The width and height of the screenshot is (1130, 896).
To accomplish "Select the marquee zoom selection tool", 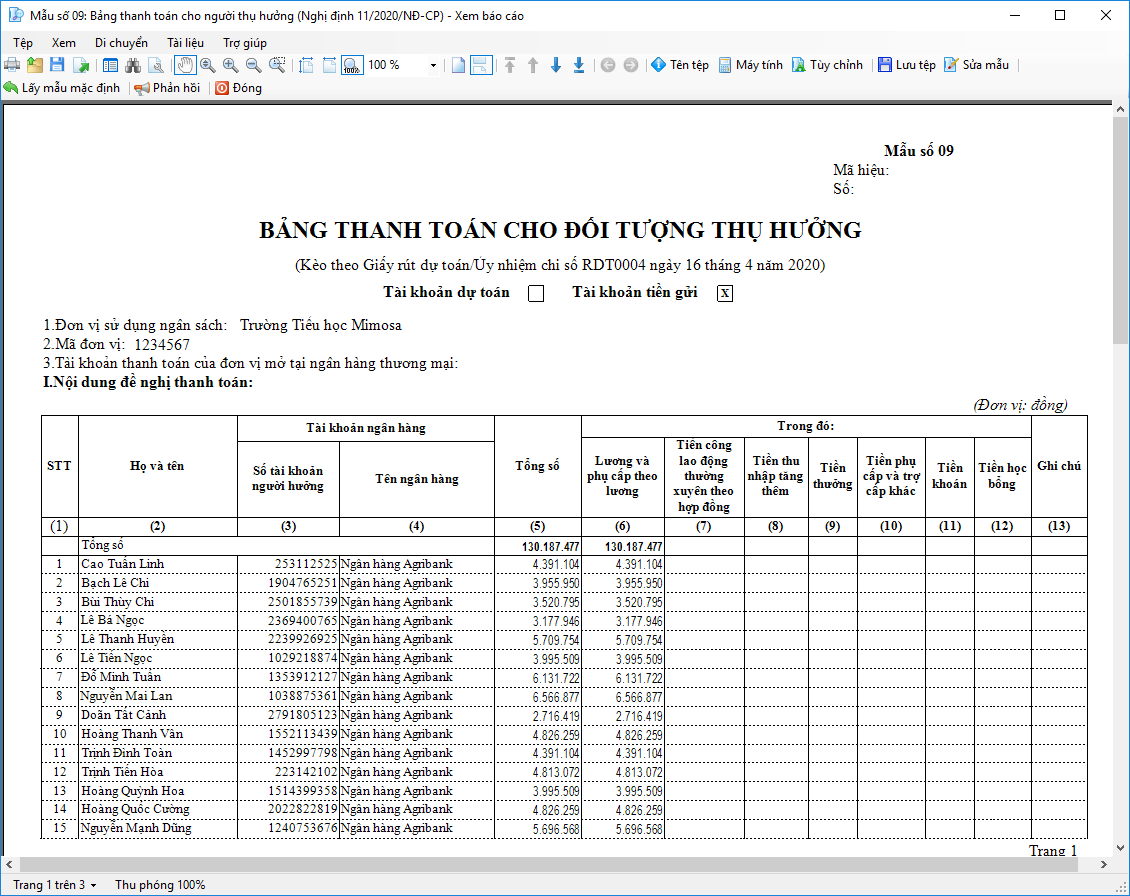I will (277, 65).
